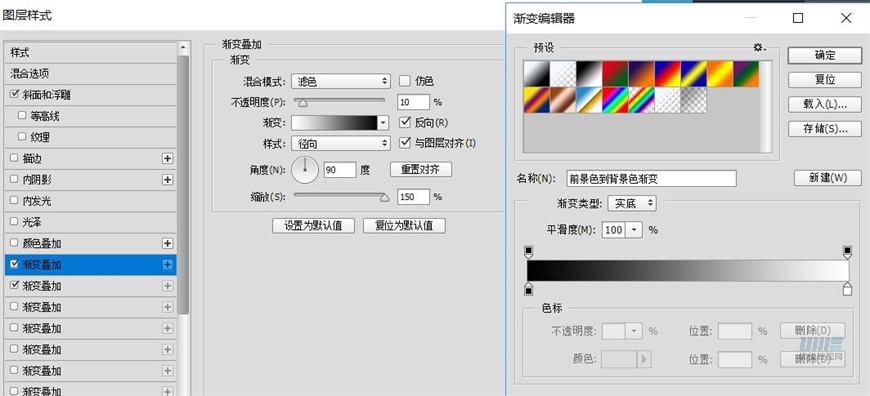
Task: Click plus icon beside 内阴影
Action: [167, 180]
